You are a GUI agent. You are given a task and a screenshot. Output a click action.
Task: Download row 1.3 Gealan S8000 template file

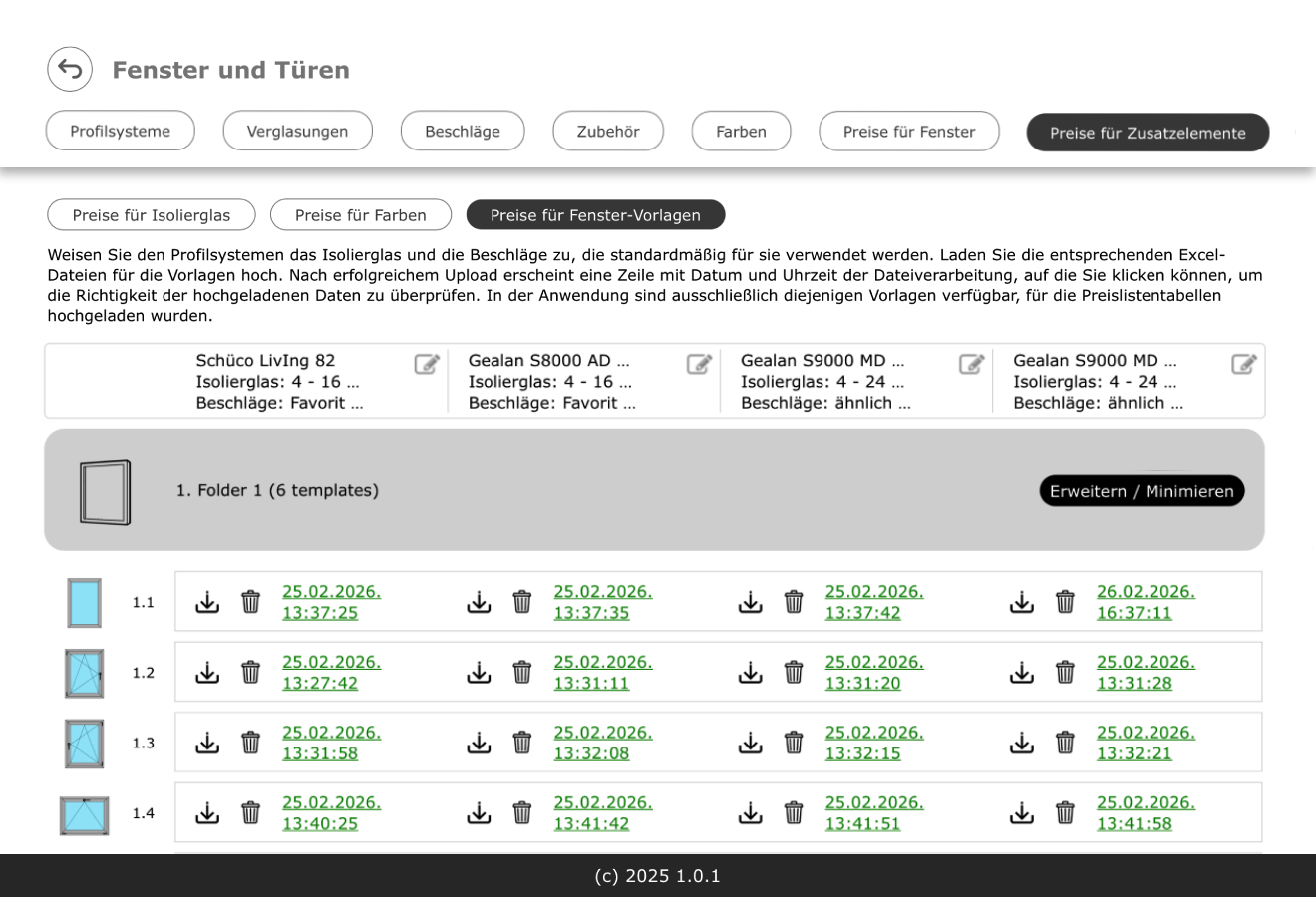pyautogui.click(x=479, y=743)
